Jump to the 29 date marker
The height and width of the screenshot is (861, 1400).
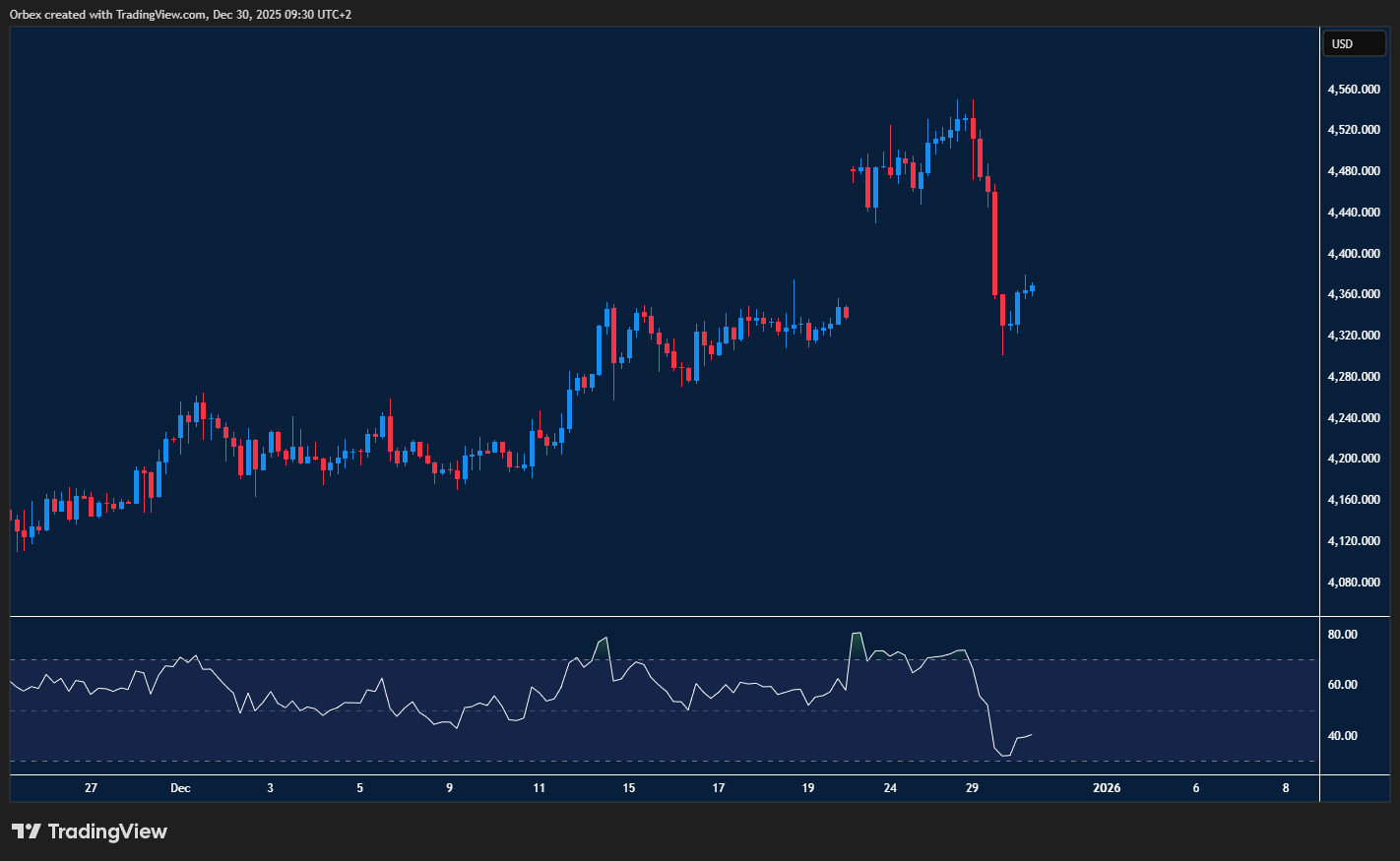tap(972, 788)
